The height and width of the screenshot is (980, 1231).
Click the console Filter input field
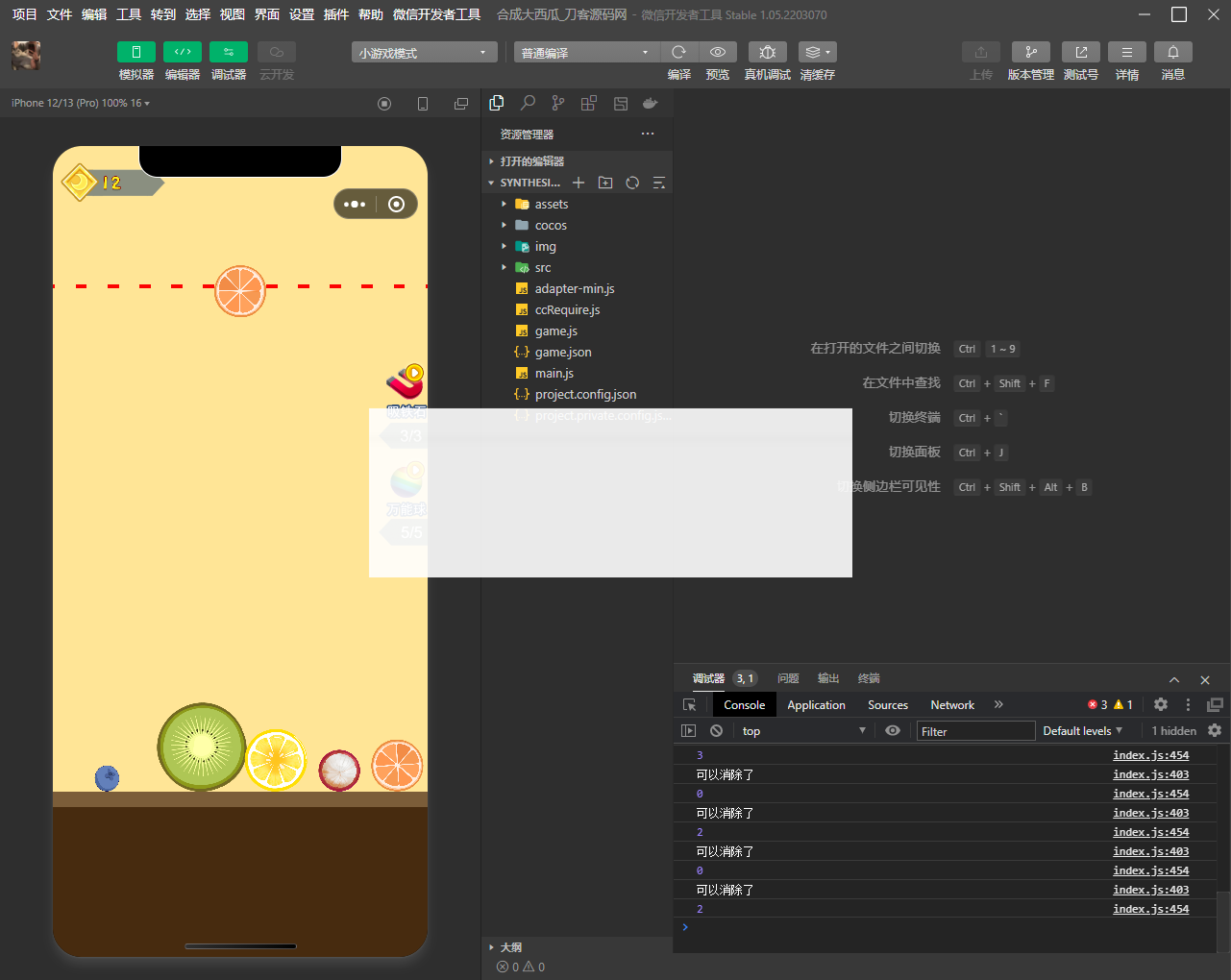click(x=974, y=731)
